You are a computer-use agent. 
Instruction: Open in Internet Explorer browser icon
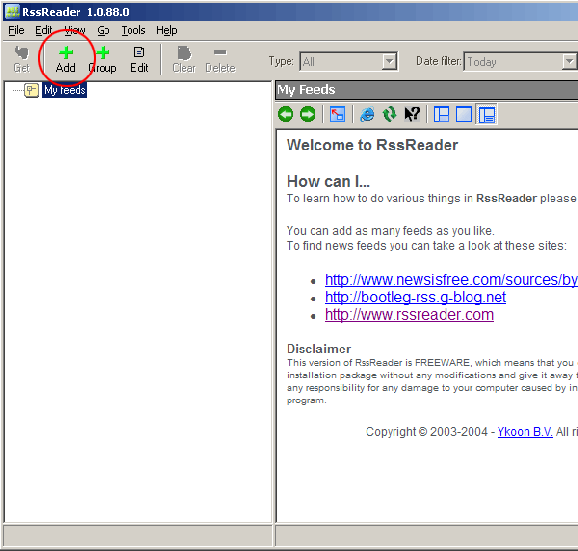367,114
